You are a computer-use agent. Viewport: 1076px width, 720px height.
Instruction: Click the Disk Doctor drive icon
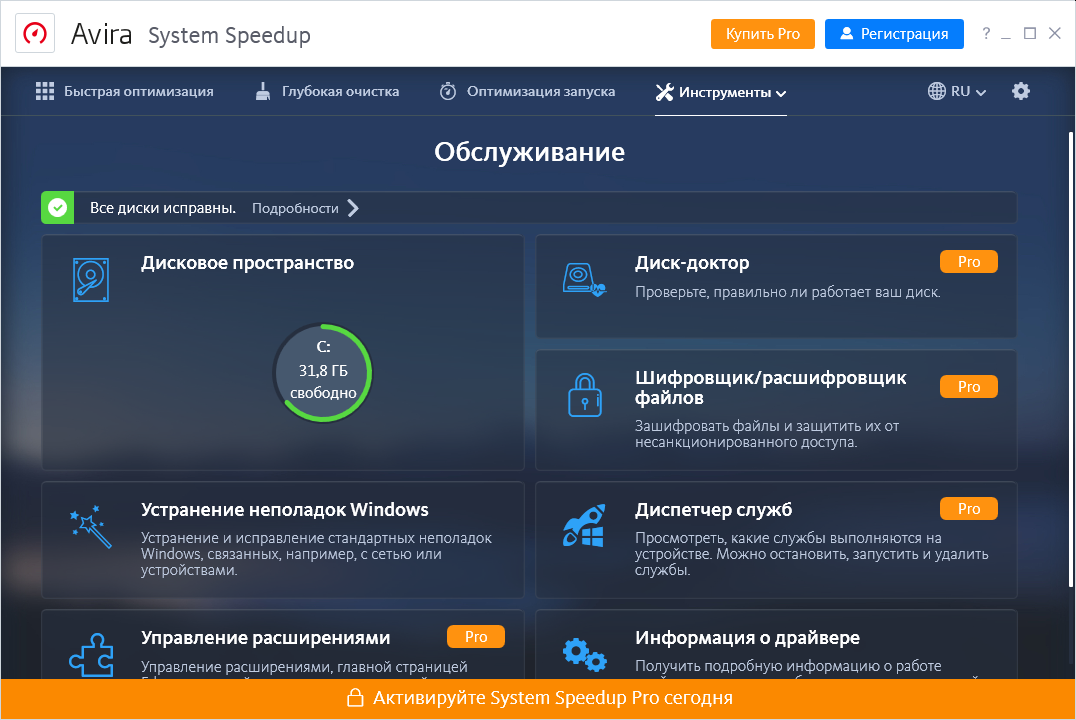click(x=584, y=279)
